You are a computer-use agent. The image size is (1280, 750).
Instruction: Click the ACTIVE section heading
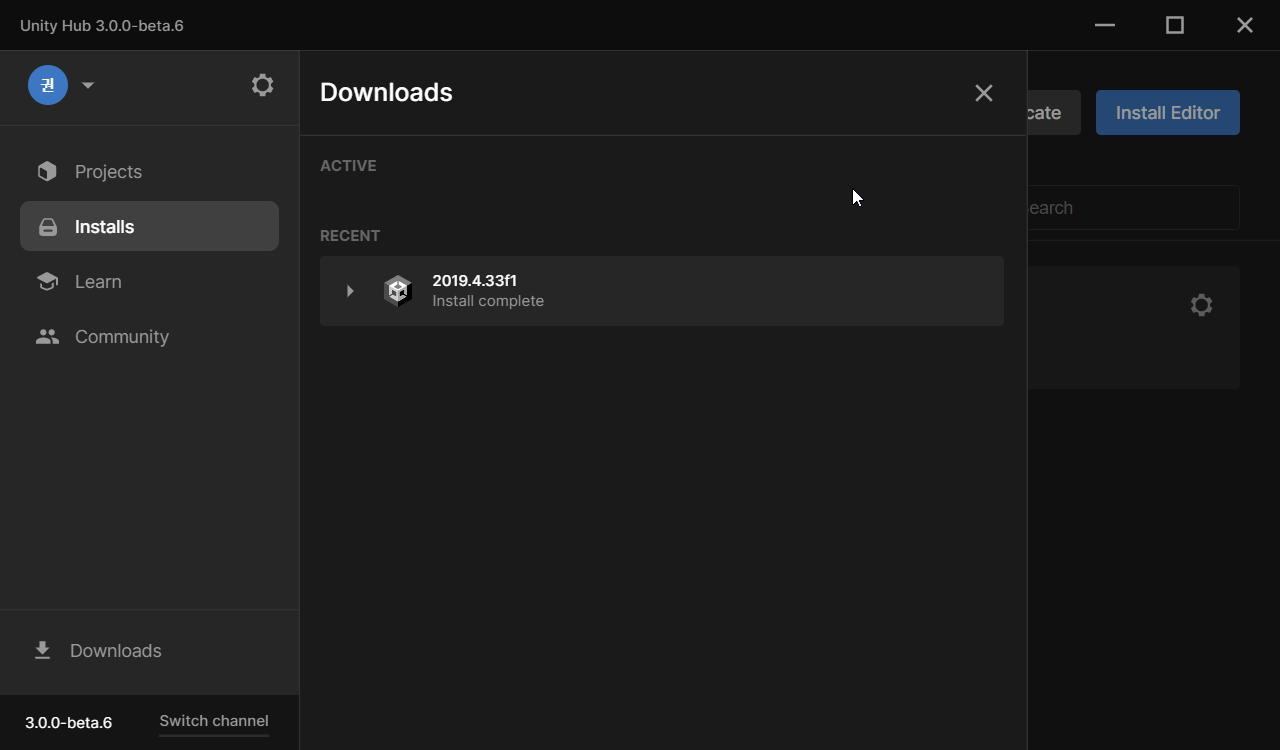tap(348, 166)
